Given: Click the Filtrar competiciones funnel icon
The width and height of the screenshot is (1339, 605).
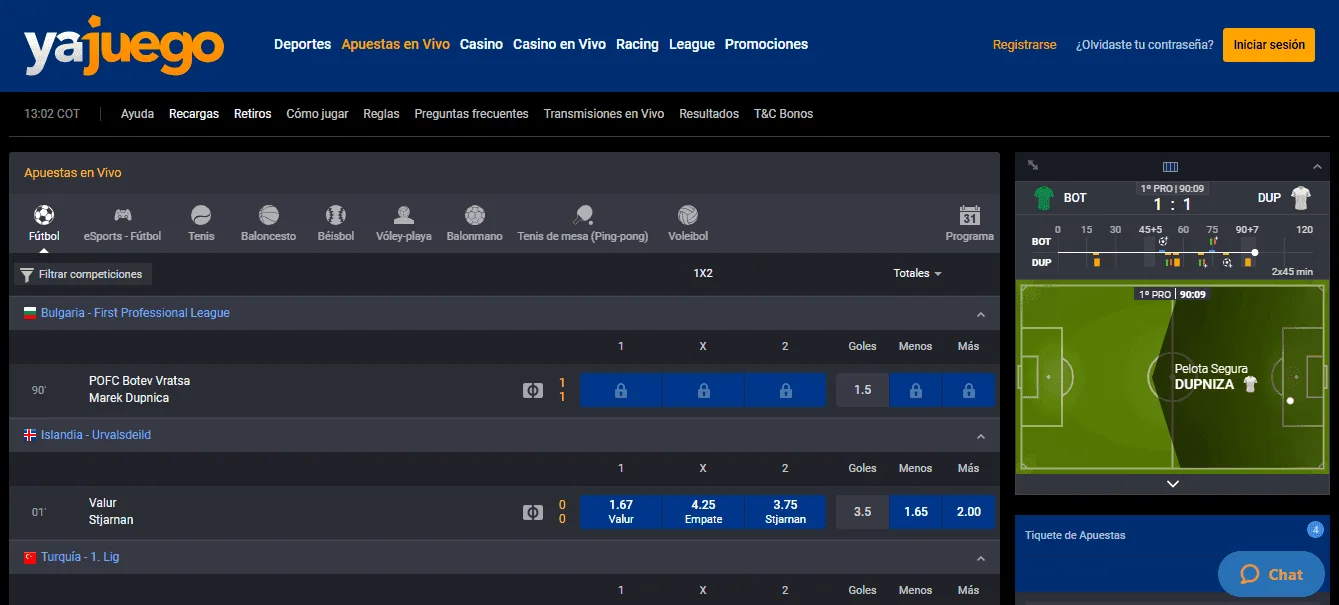Looking at the screenshot, I should click(27, 274).
